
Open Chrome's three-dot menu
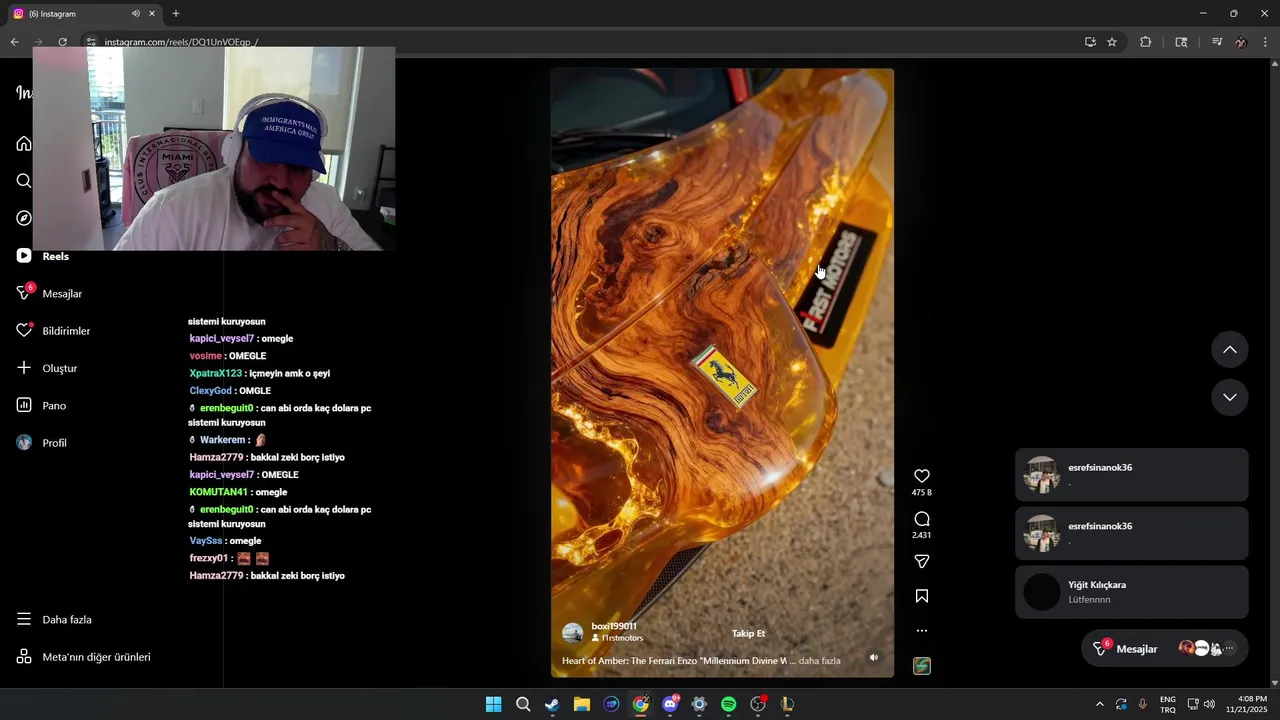pos(1265,42)
